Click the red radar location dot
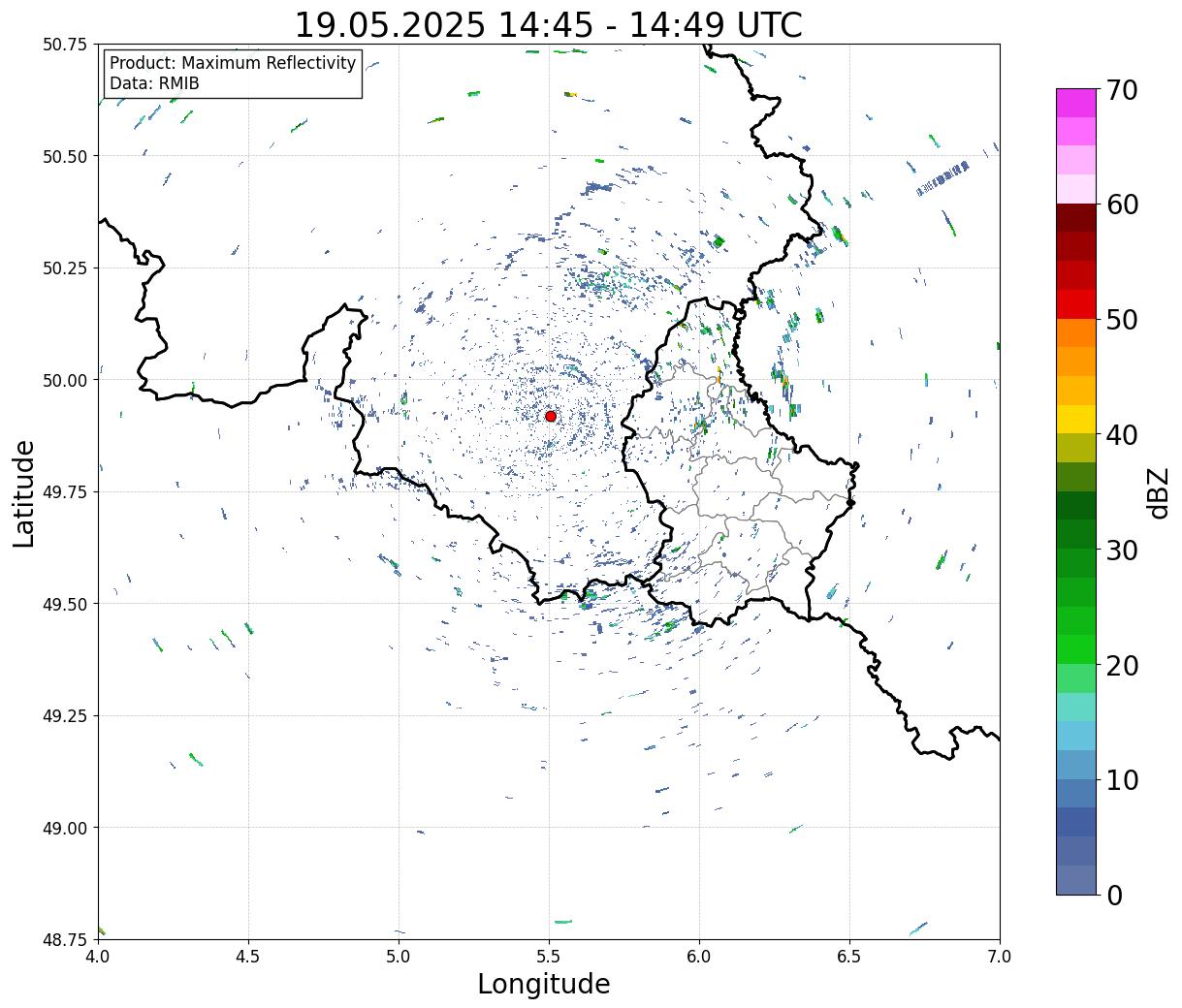Viewport: 1182px width, 1008px height. click(551, 416)
